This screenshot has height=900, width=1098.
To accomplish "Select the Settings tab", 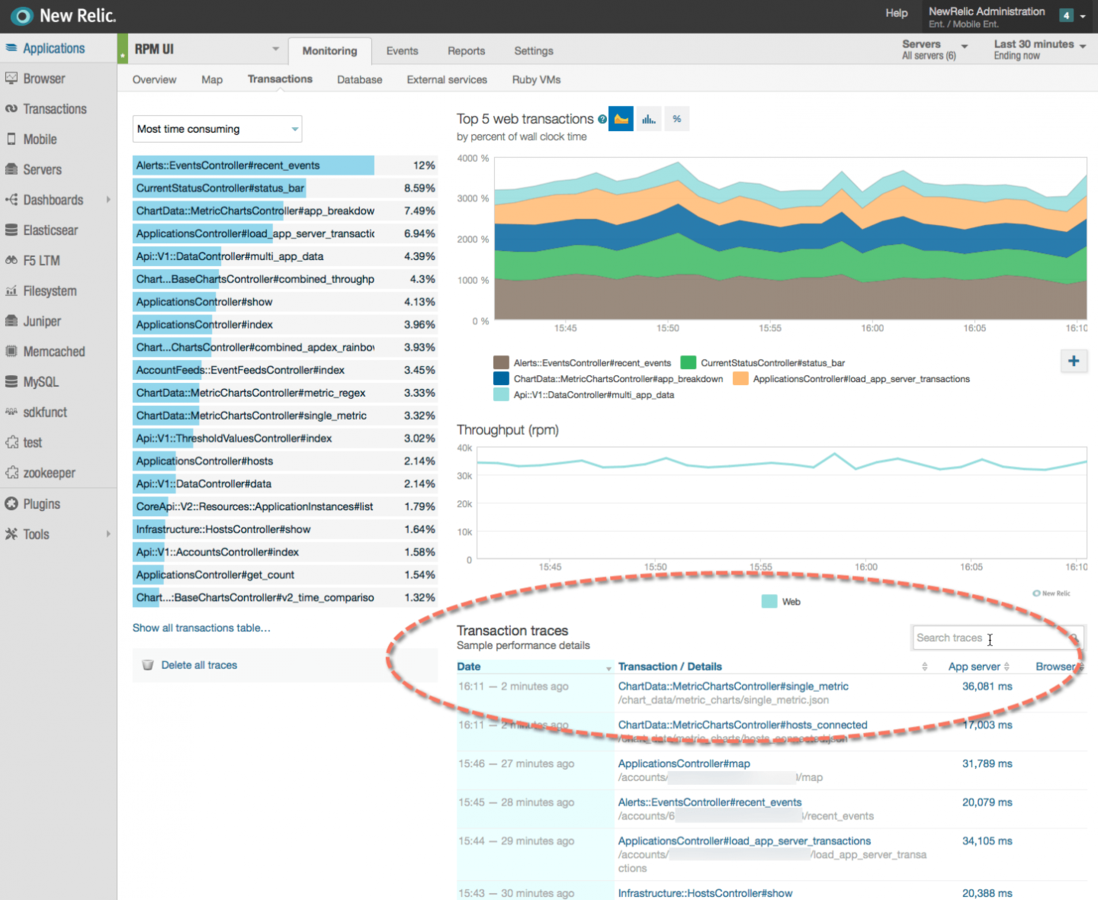I will pyautogui.click(x=534, y=50).
